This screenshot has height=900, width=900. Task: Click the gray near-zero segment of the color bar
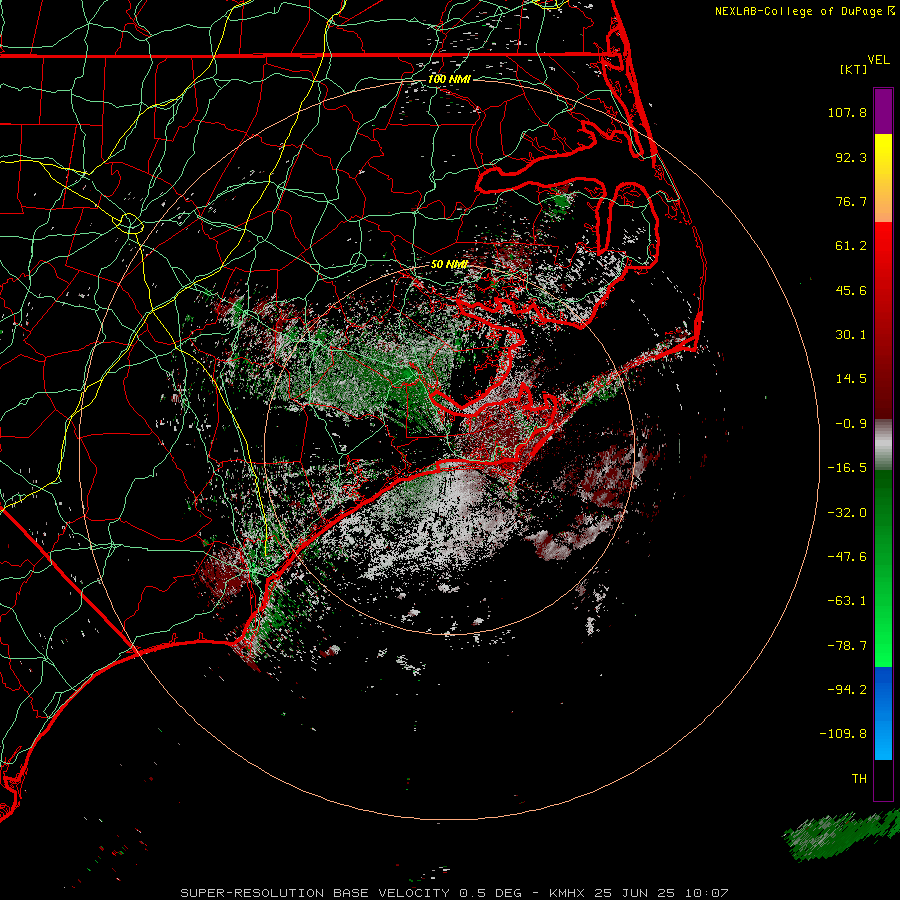tap(883, 445)
